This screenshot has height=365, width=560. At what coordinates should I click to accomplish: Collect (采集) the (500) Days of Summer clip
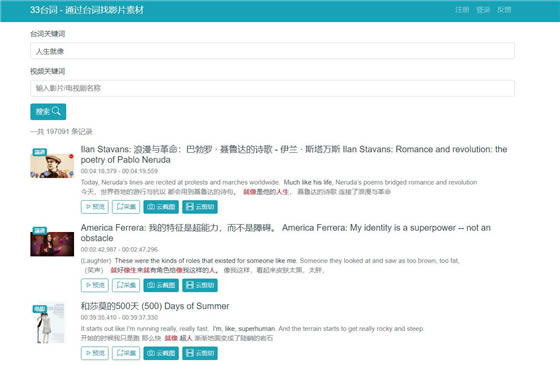(126, 353)
